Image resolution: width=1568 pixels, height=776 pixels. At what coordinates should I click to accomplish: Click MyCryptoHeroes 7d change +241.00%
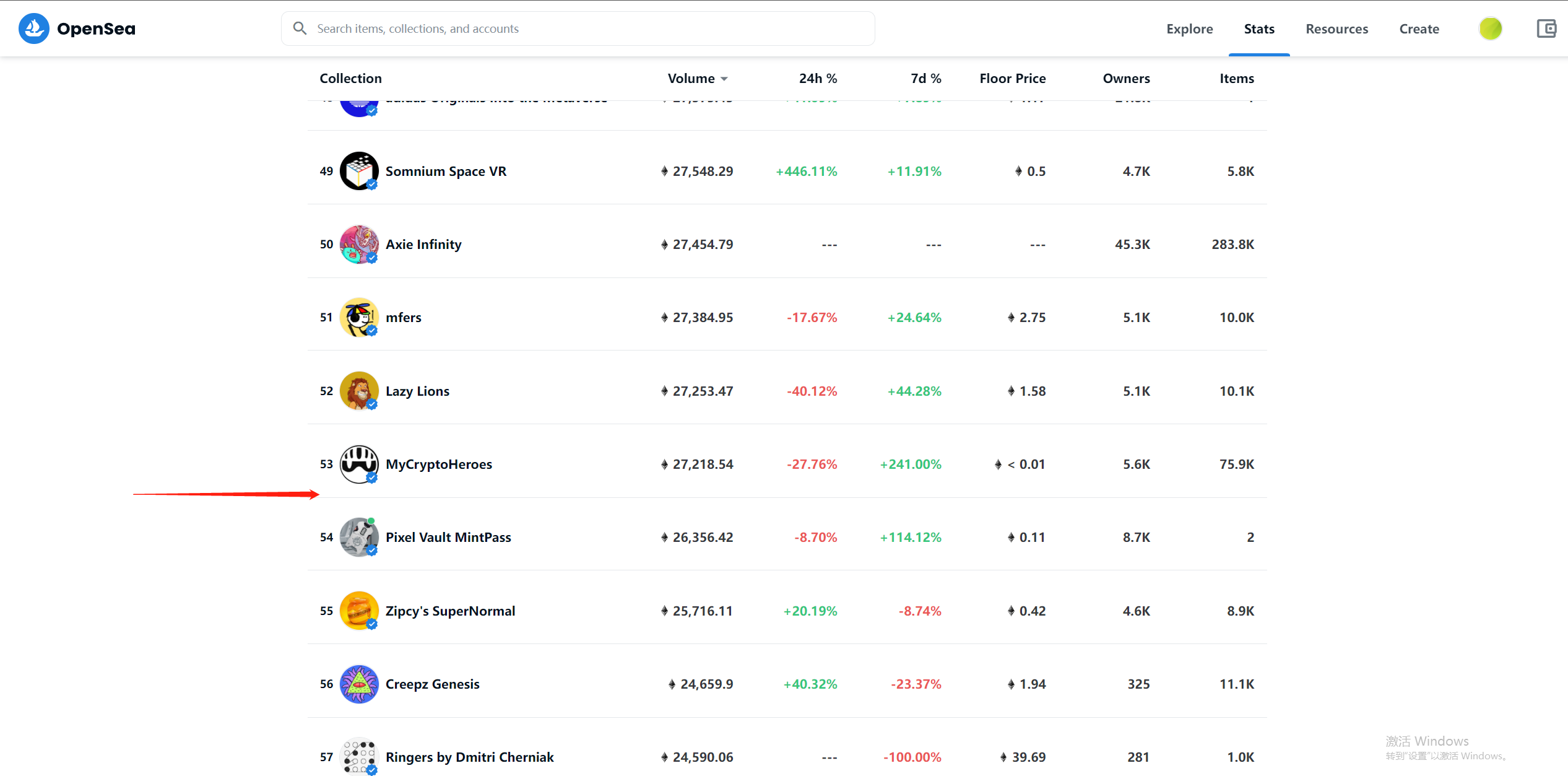[x=911, y=464]
